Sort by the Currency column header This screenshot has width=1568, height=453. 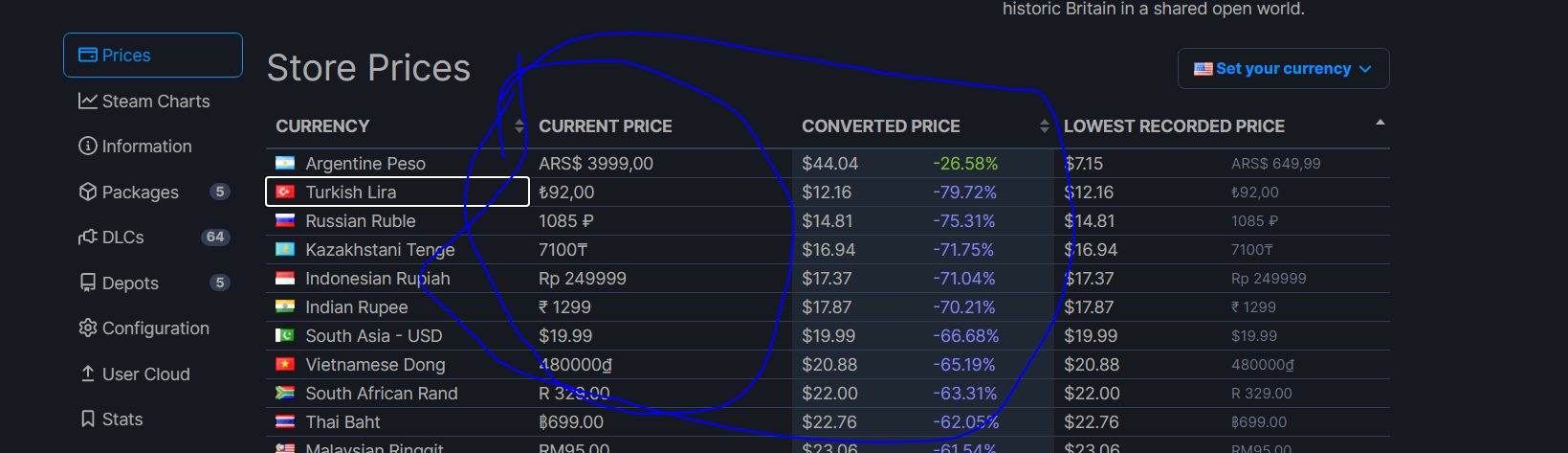(322, 126)
